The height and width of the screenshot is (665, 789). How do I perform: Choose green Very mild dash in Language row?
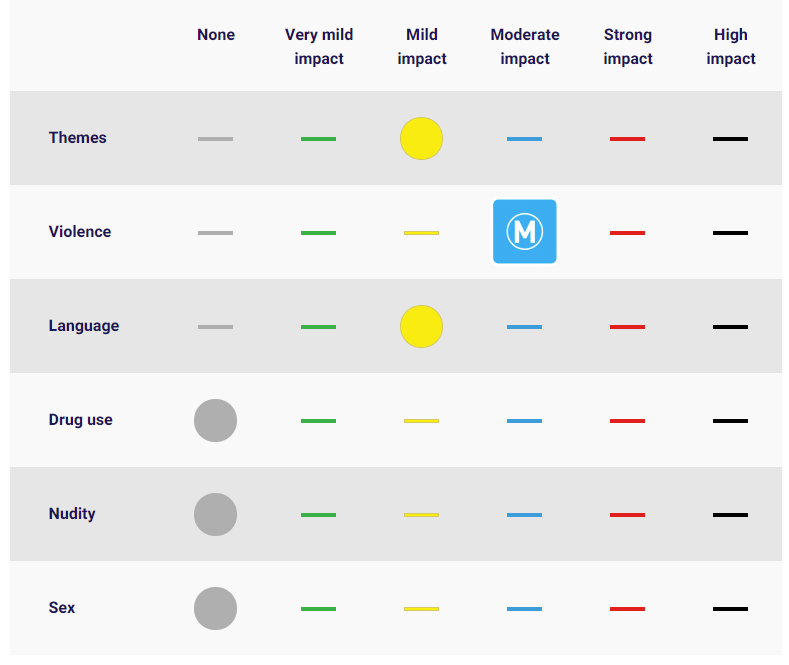(318, 327)
